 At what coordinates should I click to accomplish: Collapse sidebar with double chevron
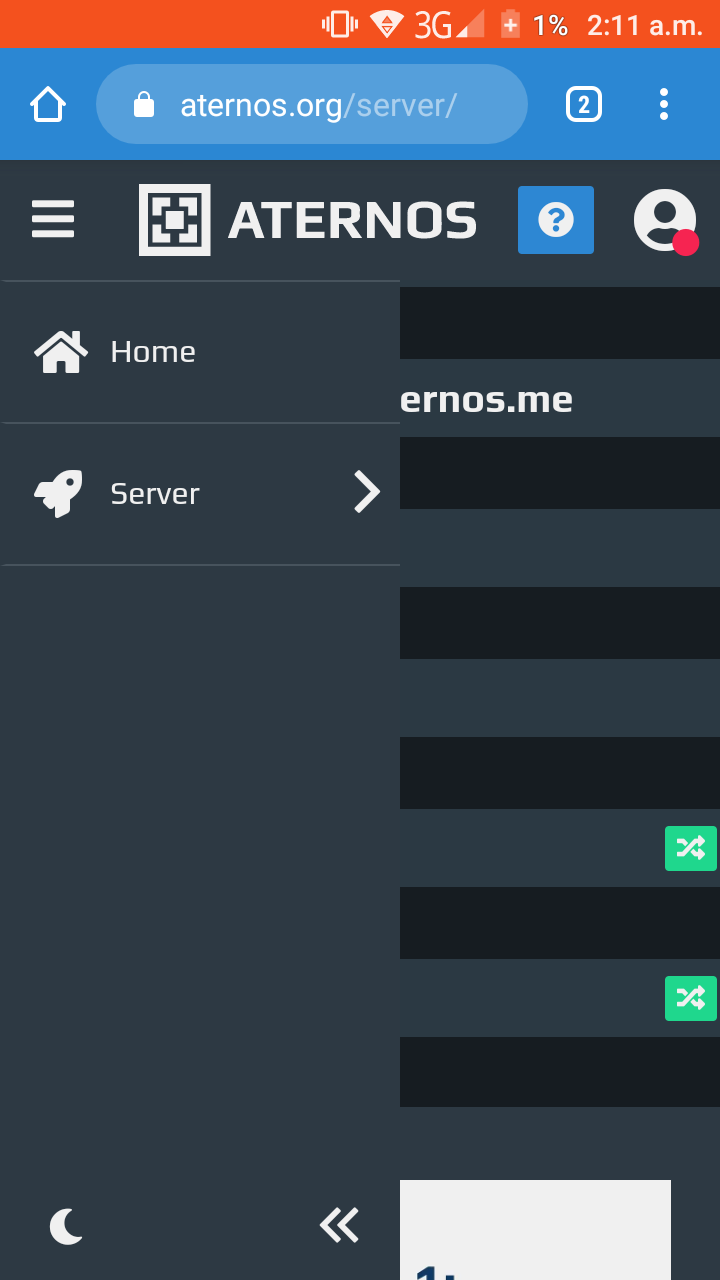(x=339, y=1225)
